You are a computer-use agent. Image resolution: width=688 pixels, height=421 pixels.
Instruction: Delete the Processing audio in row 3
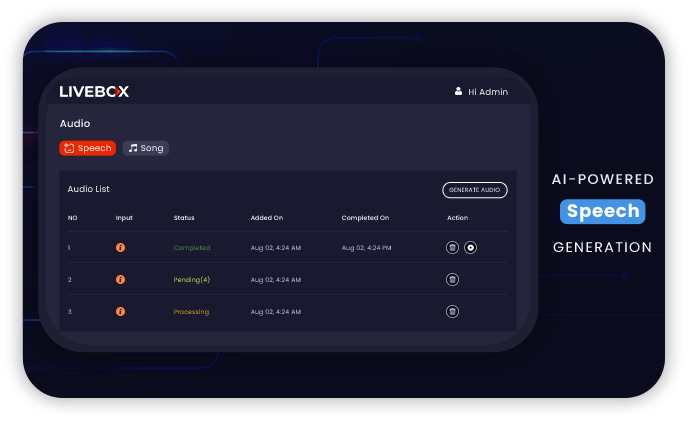click(452, 311)
